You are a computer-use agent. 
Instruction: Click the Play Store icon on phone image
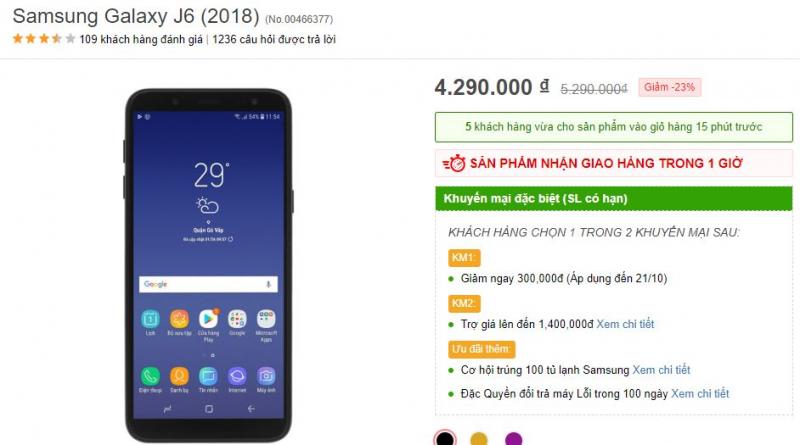click(208, 318)
